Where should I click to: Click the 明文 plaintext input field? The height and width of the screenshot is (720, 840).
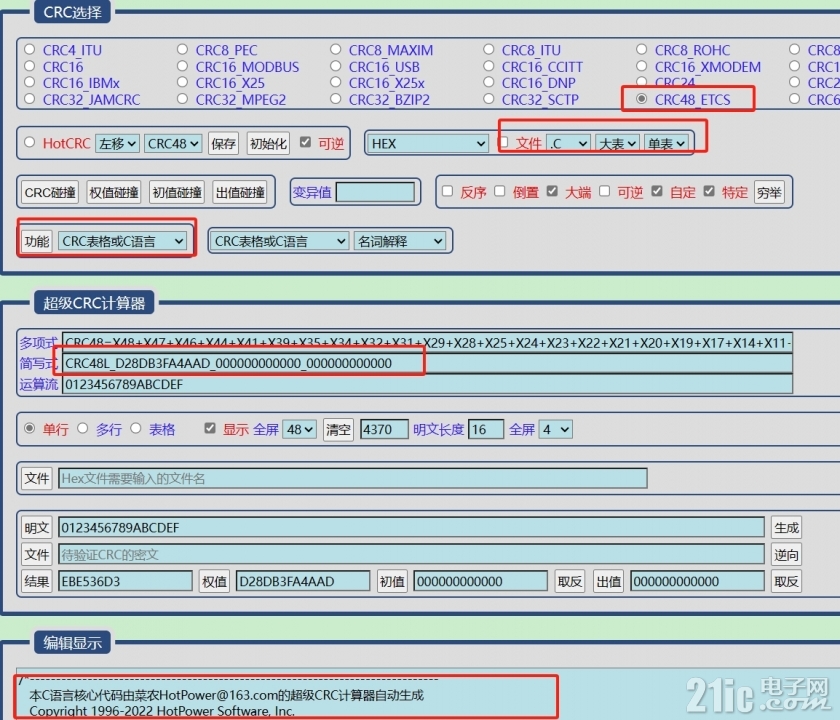(411, 527)
